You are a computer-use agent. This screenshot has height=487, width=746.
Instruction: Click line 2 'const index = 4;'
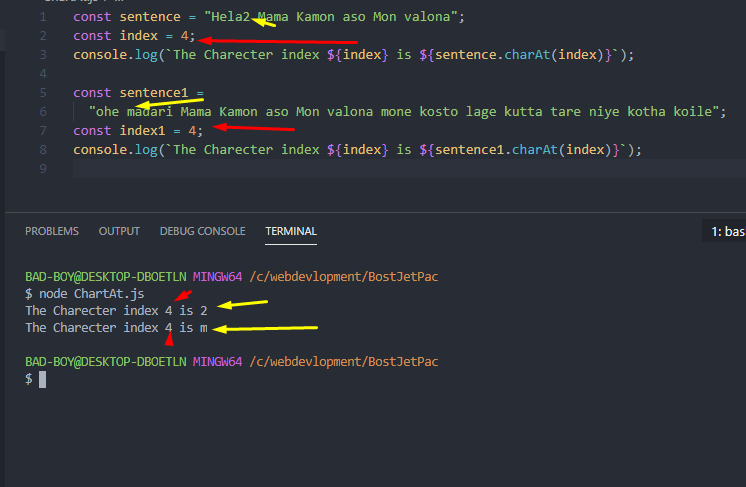click(x=134, y=36)
